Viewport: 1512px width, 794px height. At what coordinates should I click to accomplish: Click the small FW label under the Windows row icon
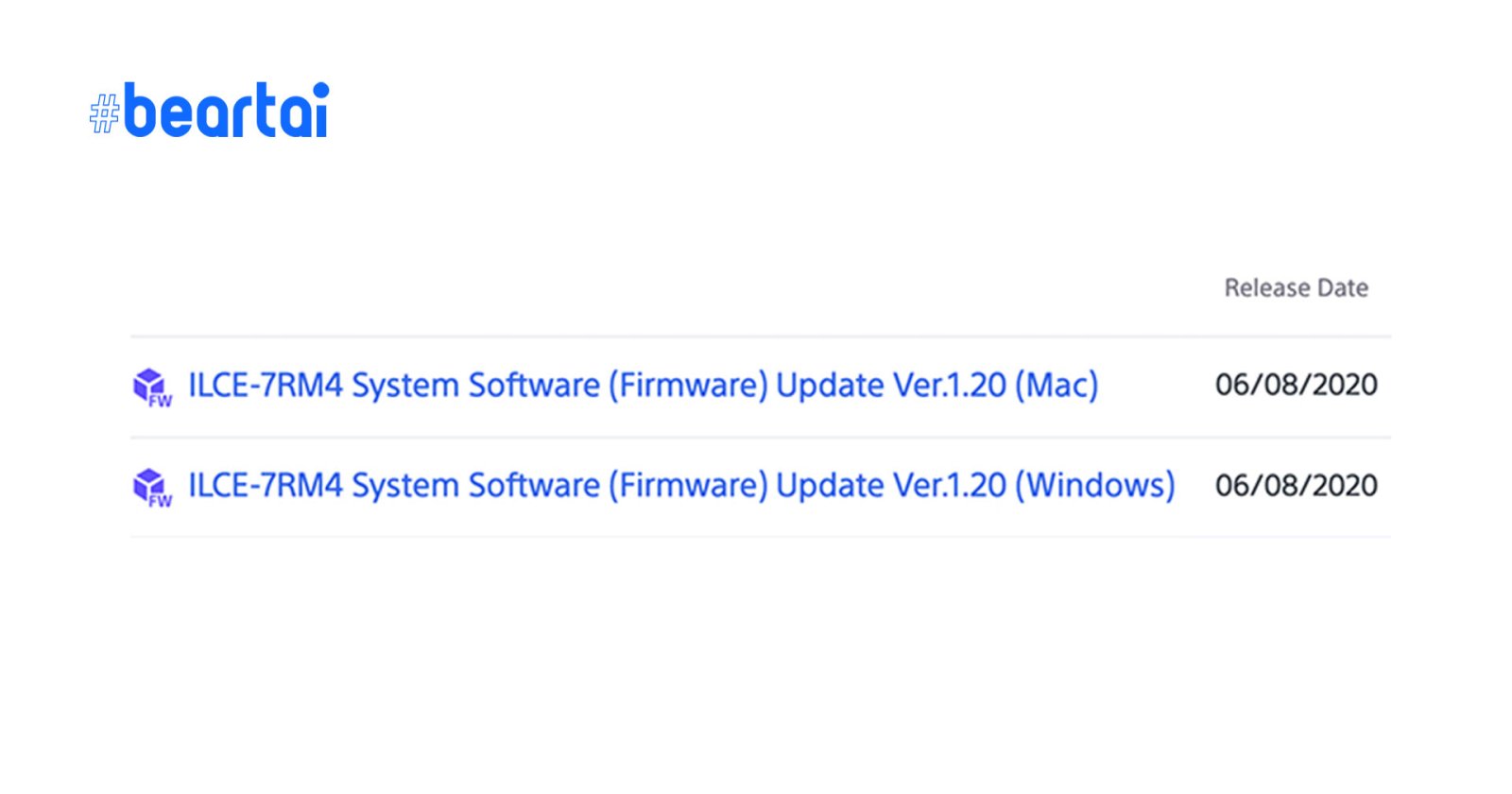pos(161,501)
